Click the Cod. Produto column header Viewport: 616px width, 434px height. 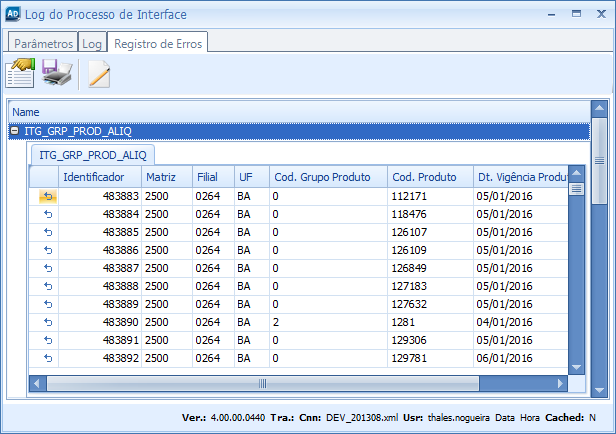[430, 177]
